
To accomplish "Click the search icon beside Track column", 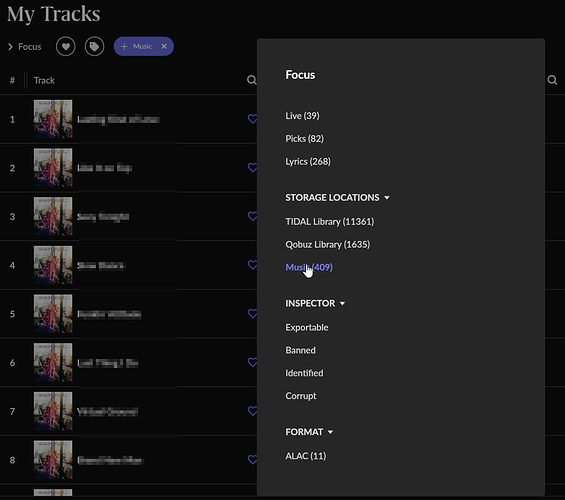I will [252, 80].
